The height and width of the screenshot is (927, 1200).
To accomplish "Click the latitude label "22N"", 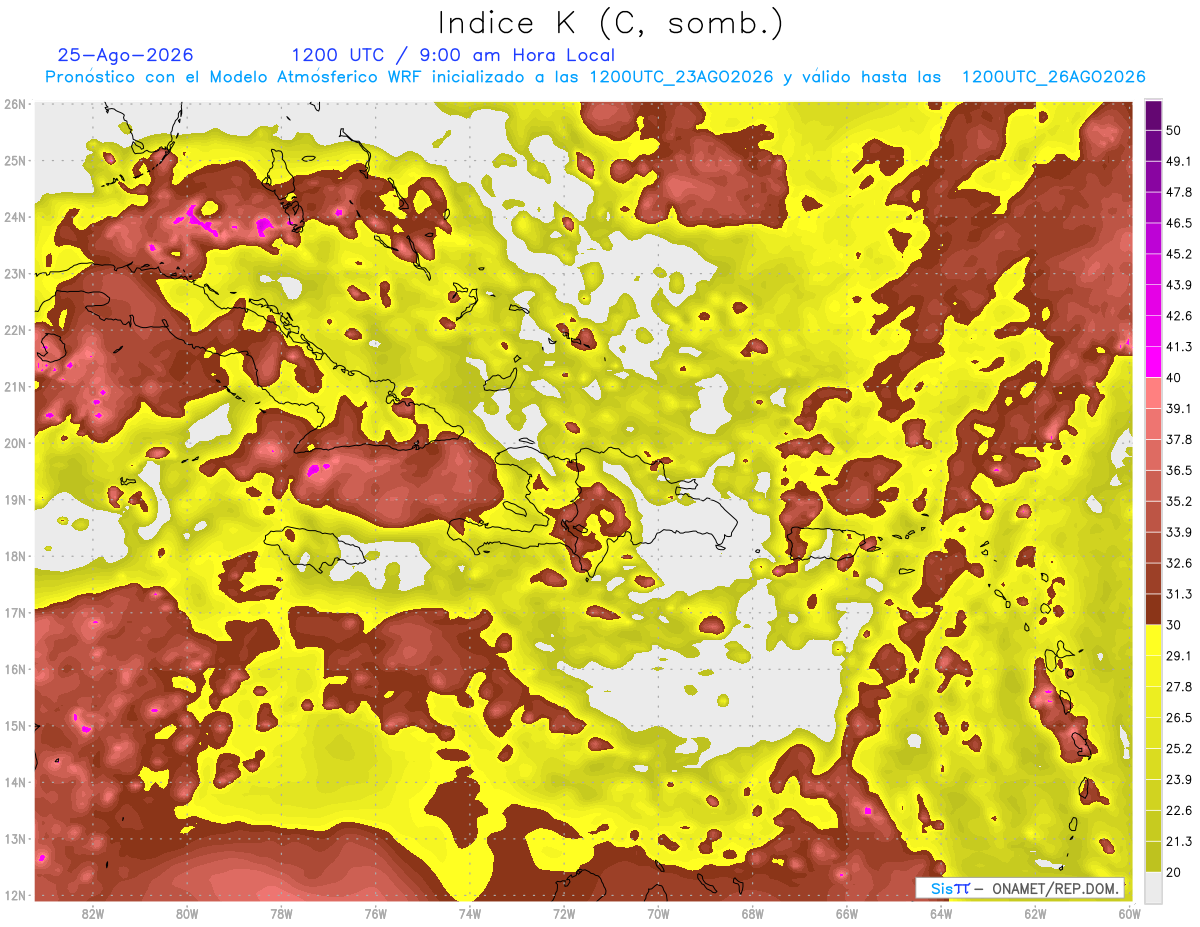I will pyautogui.click(x=16, y=330).
